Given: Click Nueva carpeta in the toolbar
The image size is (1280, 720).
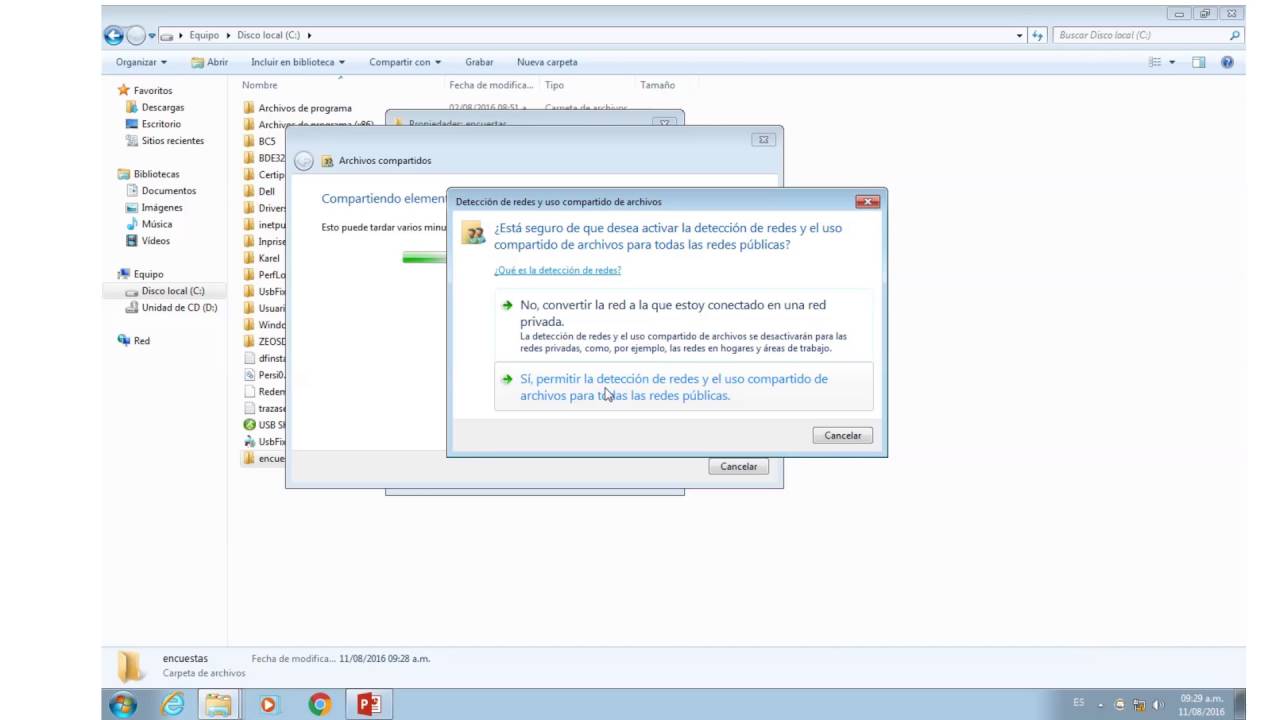Looking at the screenshot, I should 547,62.
